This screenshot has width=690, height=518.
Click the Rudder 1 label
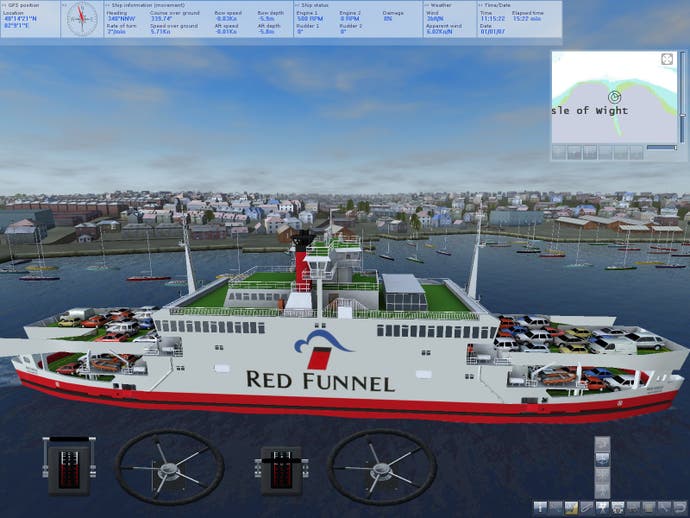coord(308,26)
